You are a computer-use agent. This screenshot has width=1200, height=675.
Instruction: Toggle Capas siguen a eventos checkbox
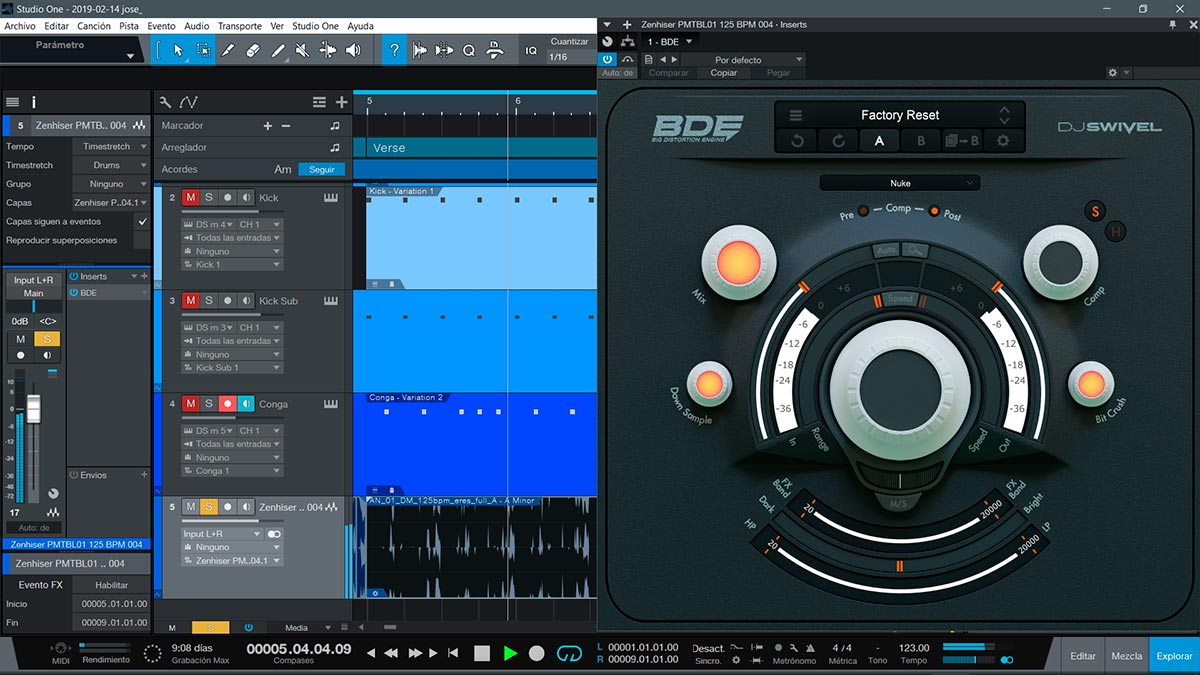(142, 221)
